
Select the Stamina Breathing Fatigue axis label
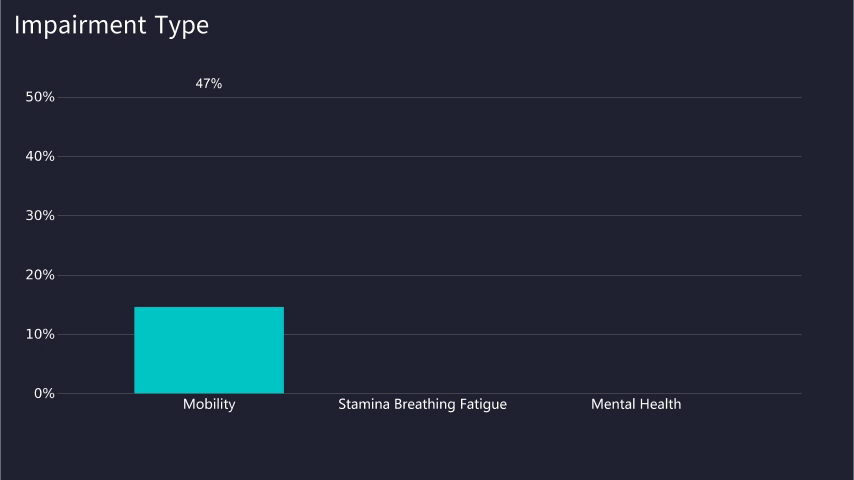[422, 405]
